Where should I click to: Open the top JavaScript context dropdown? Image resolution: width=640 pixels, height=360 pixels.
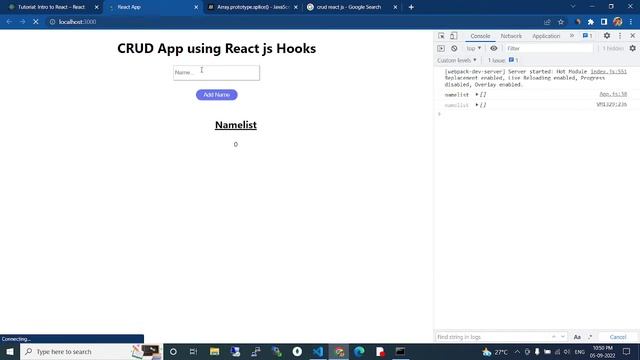(473, 48)
